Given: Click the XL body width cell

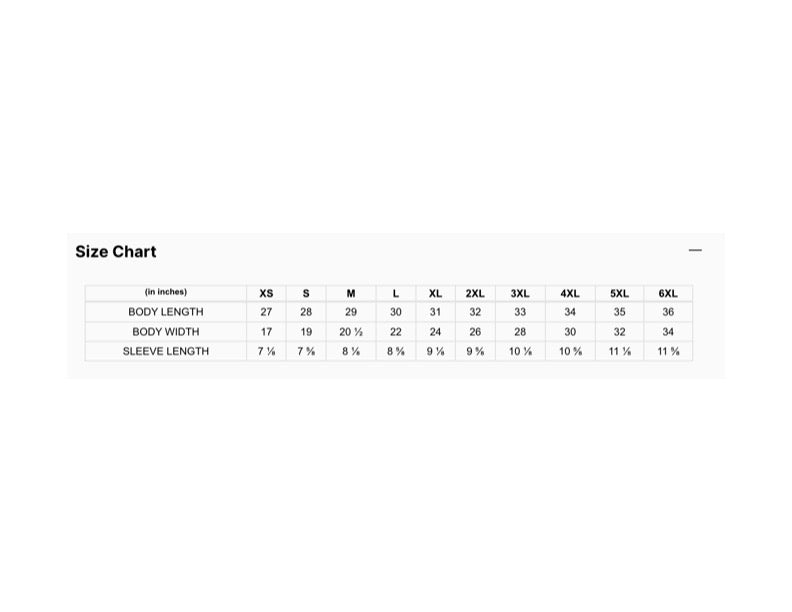Looking at the screenshot, I should point(435,332).
